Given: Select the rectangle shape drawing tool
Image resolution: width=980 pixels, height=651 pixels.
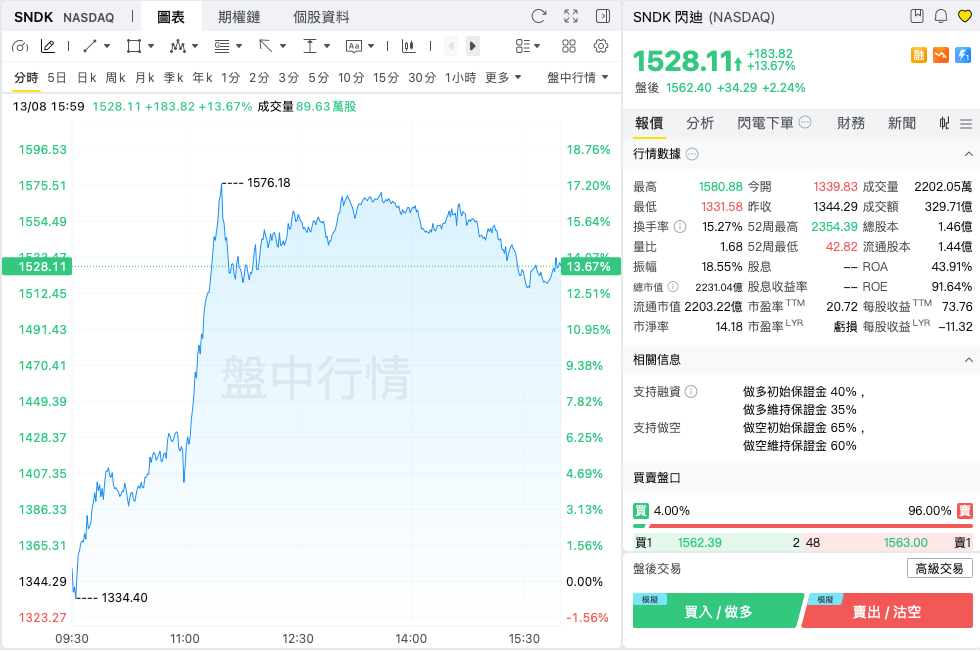Looking at the screenshot, I should (133, 46).
